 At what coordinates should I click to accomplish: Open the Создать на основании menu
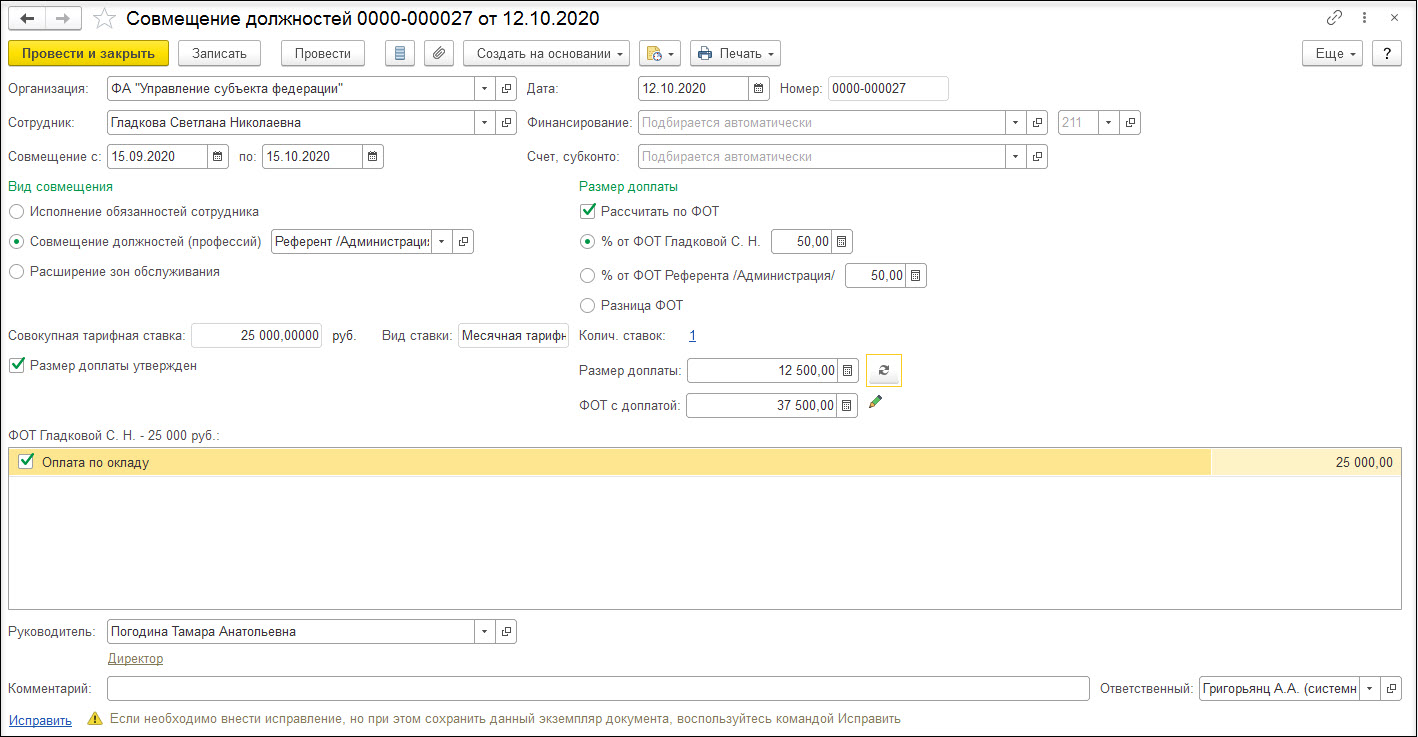pos(547,53)
